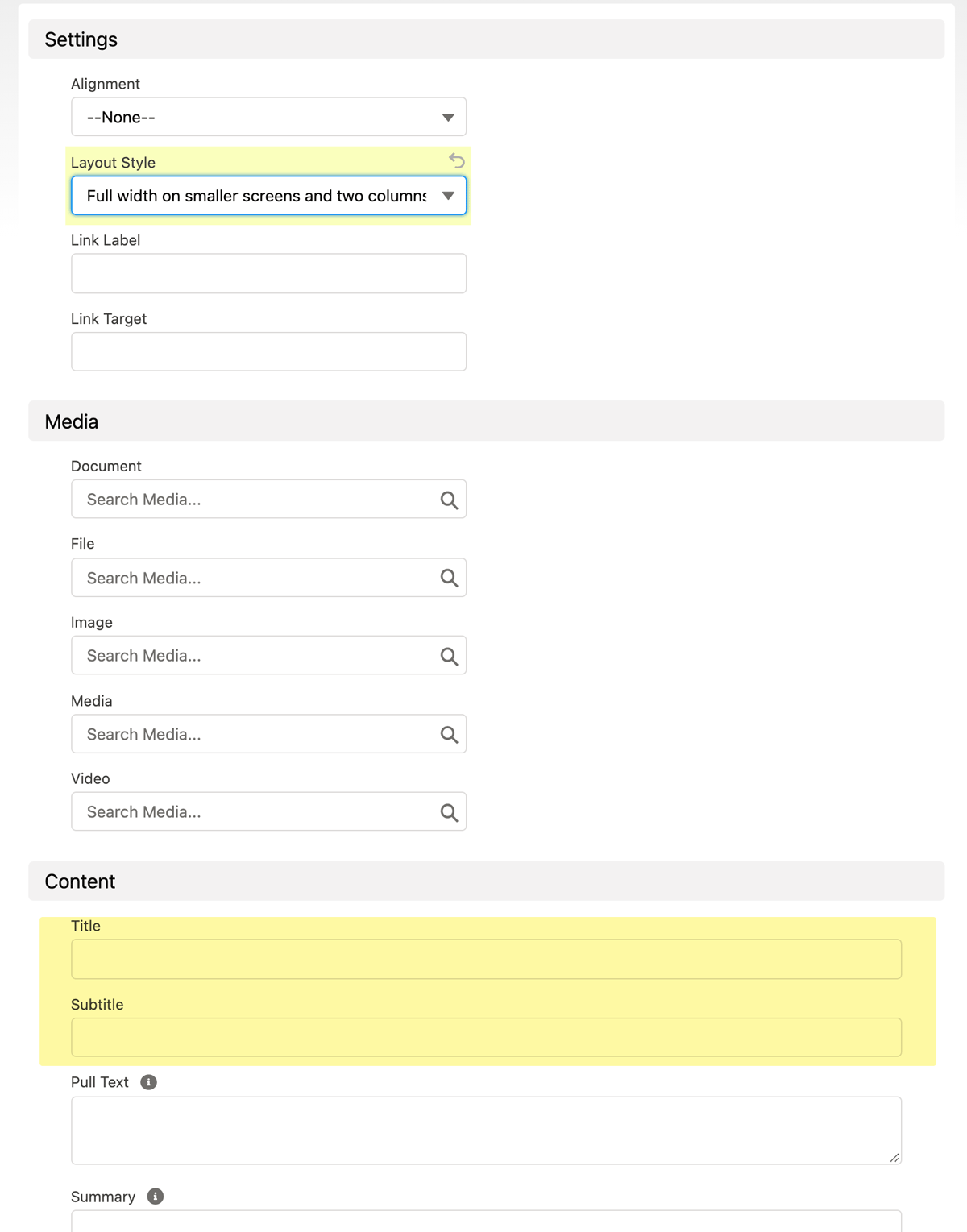Image resolution: width=967 pixels, height=1232 pixels.
Task: Click inside the Subtitle input field
Action: pyautogui.click(x=483, y=1037)
